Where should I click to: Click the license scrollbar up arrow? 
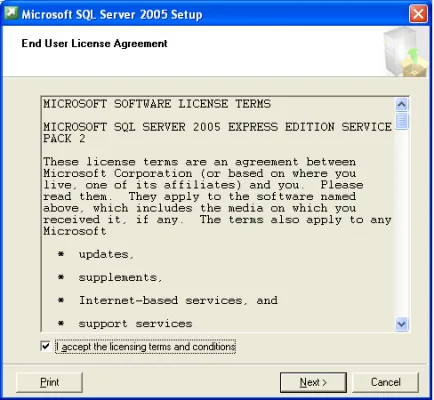tap(402, 105)
